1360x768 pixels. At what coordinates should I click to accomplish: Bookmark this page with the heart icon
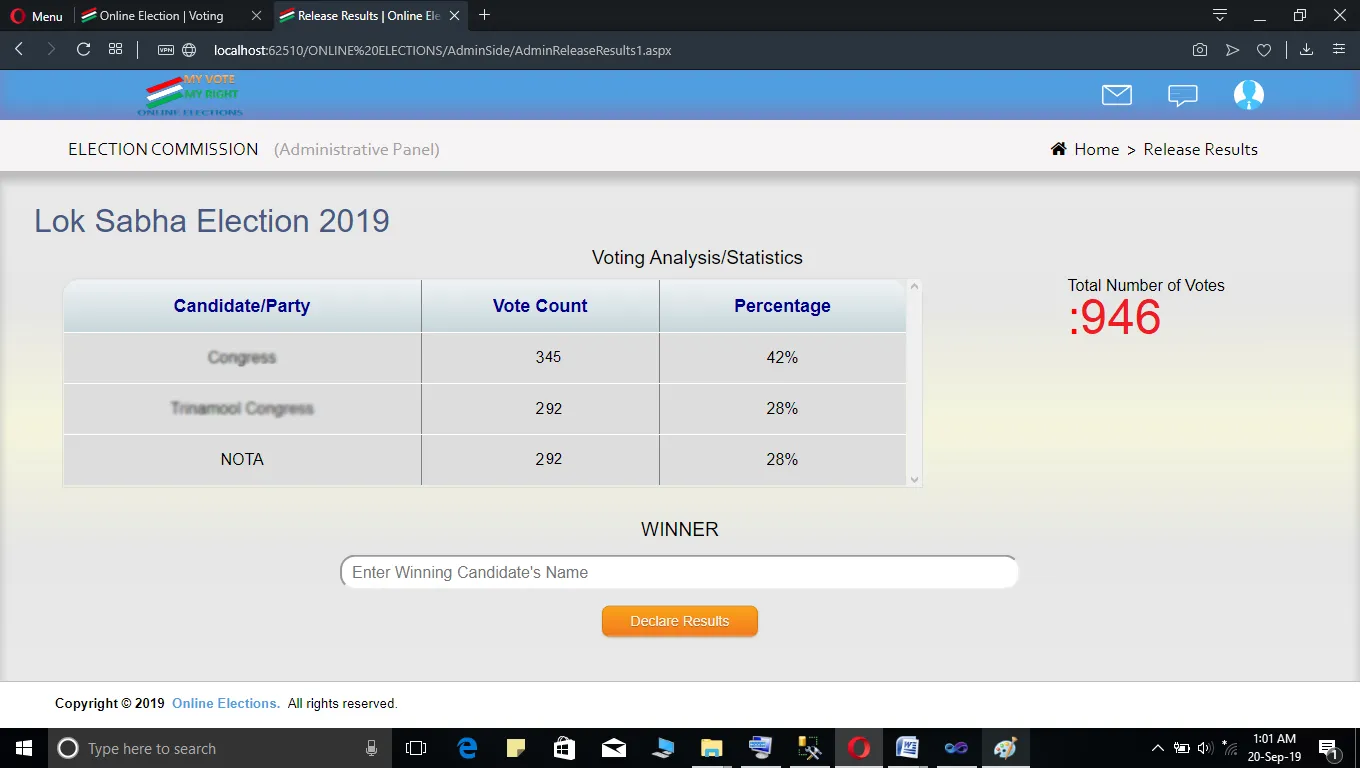1264,50
